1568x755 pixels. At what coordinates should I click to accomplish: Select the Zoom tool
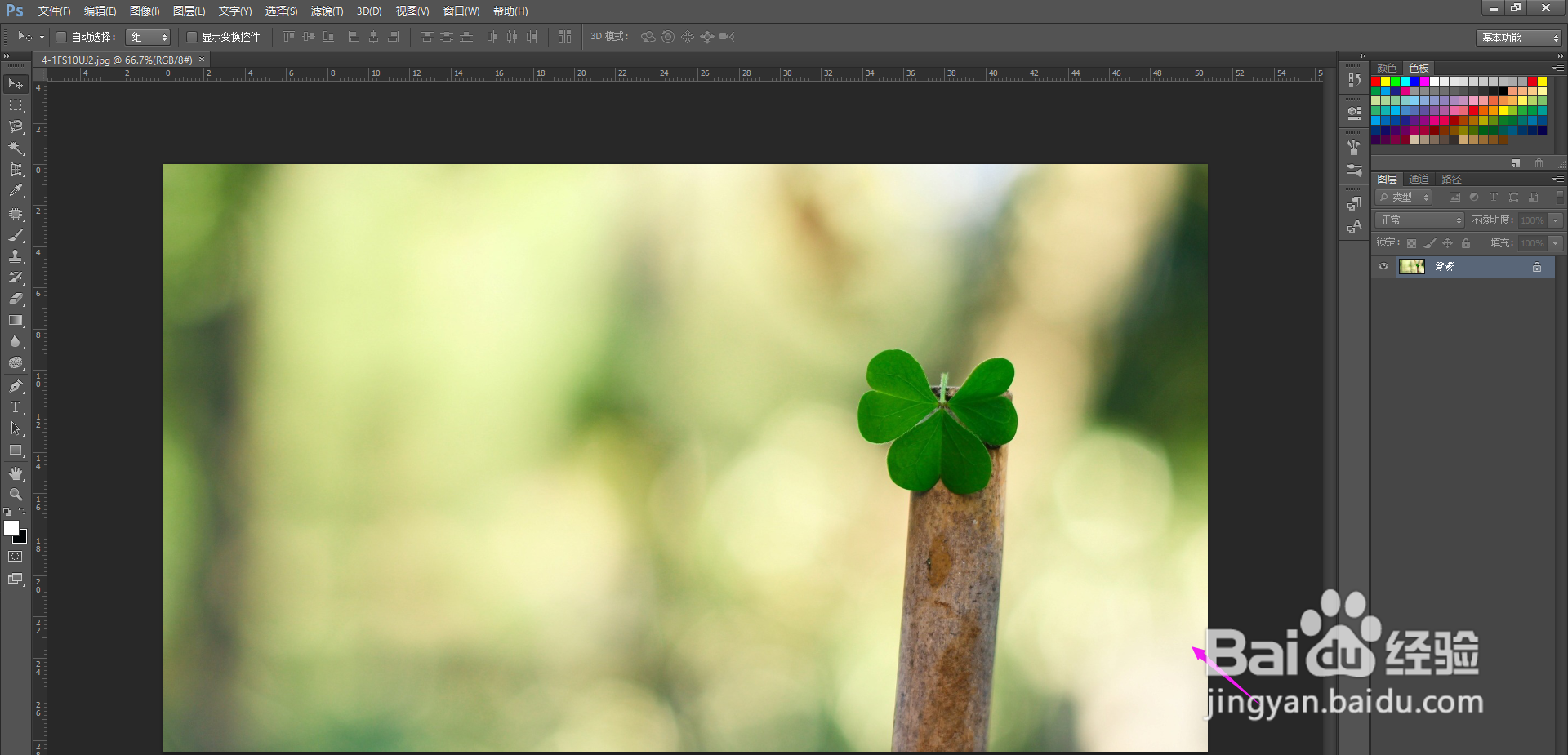(x=16, y=495)
